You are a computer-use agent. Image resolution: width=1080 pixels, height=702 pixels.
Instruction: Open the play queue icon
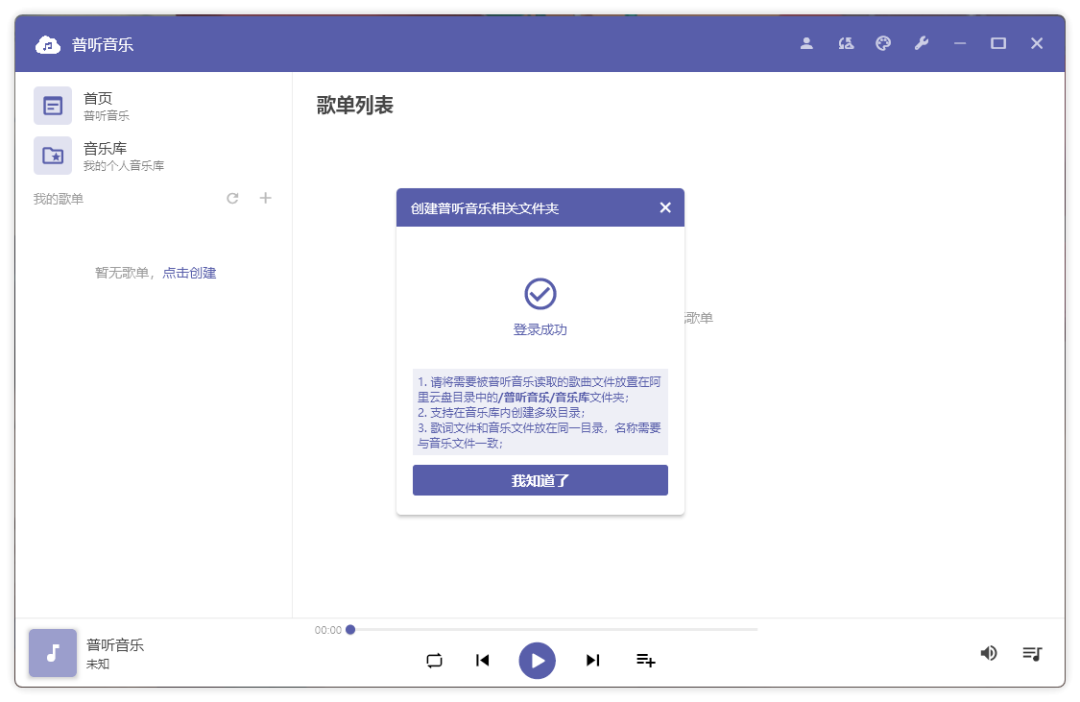1032,653
